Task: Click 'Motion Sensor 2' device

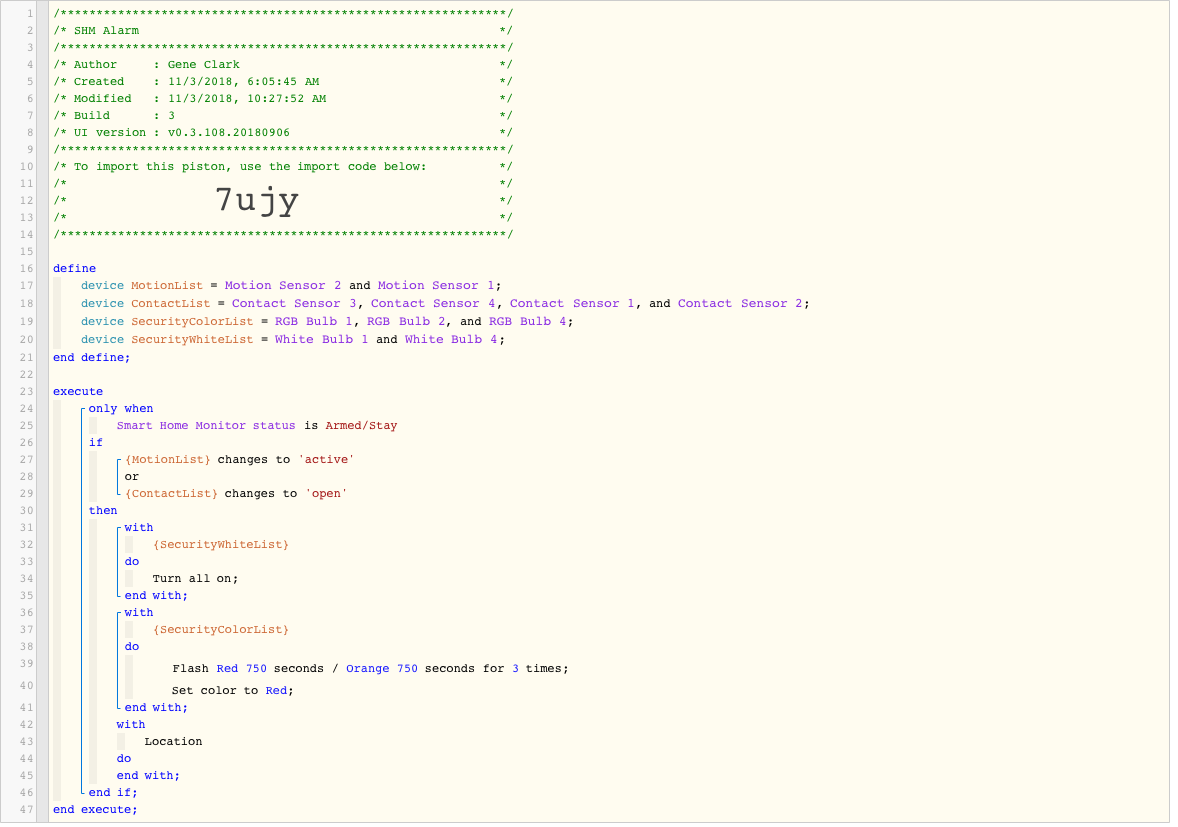Action: point(282,286)
